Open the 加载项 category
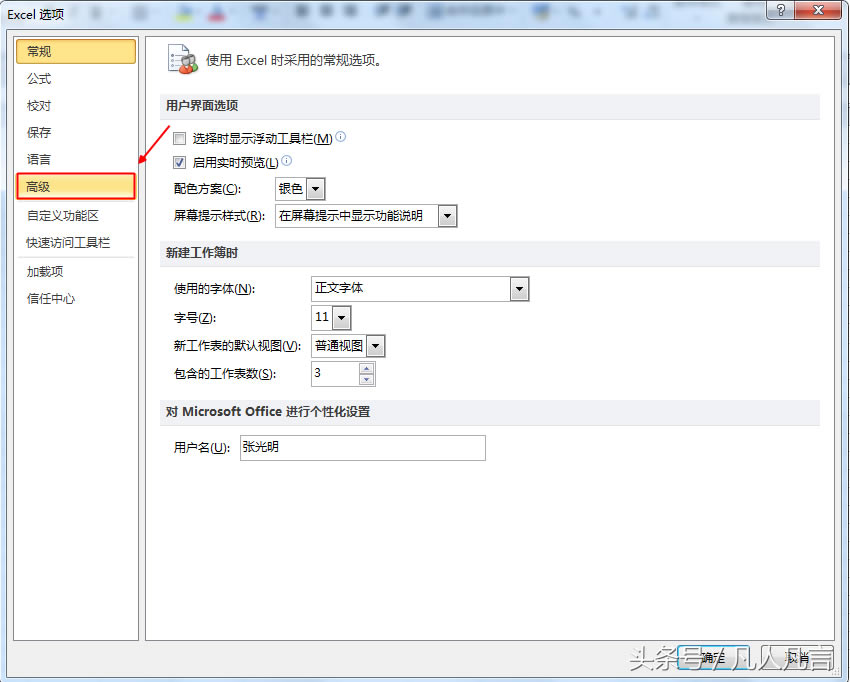This screenshot has height=682, width=850. pyautogui.click(x=76, y=271)
